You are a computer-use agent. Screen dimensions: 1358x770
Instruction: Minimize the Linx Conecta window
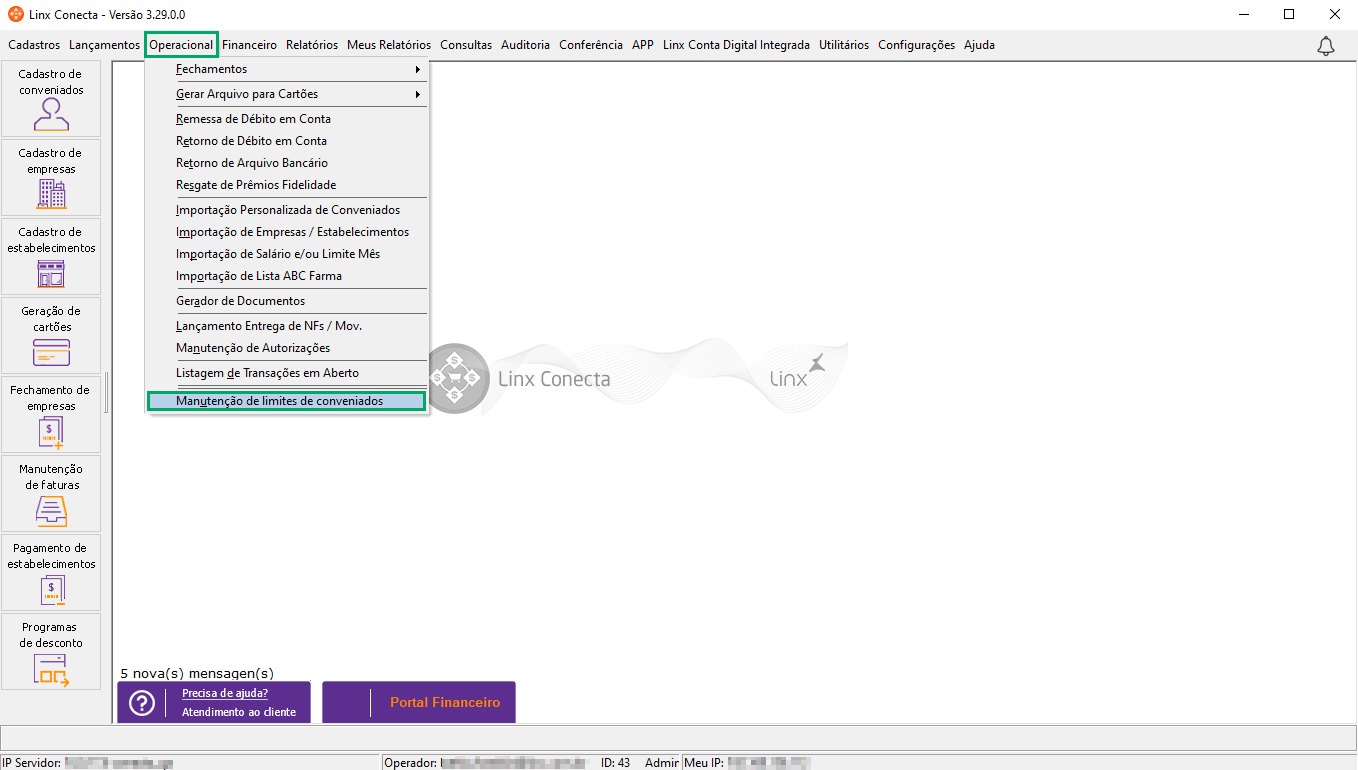pyautogui.click(x=1243, y=14)
